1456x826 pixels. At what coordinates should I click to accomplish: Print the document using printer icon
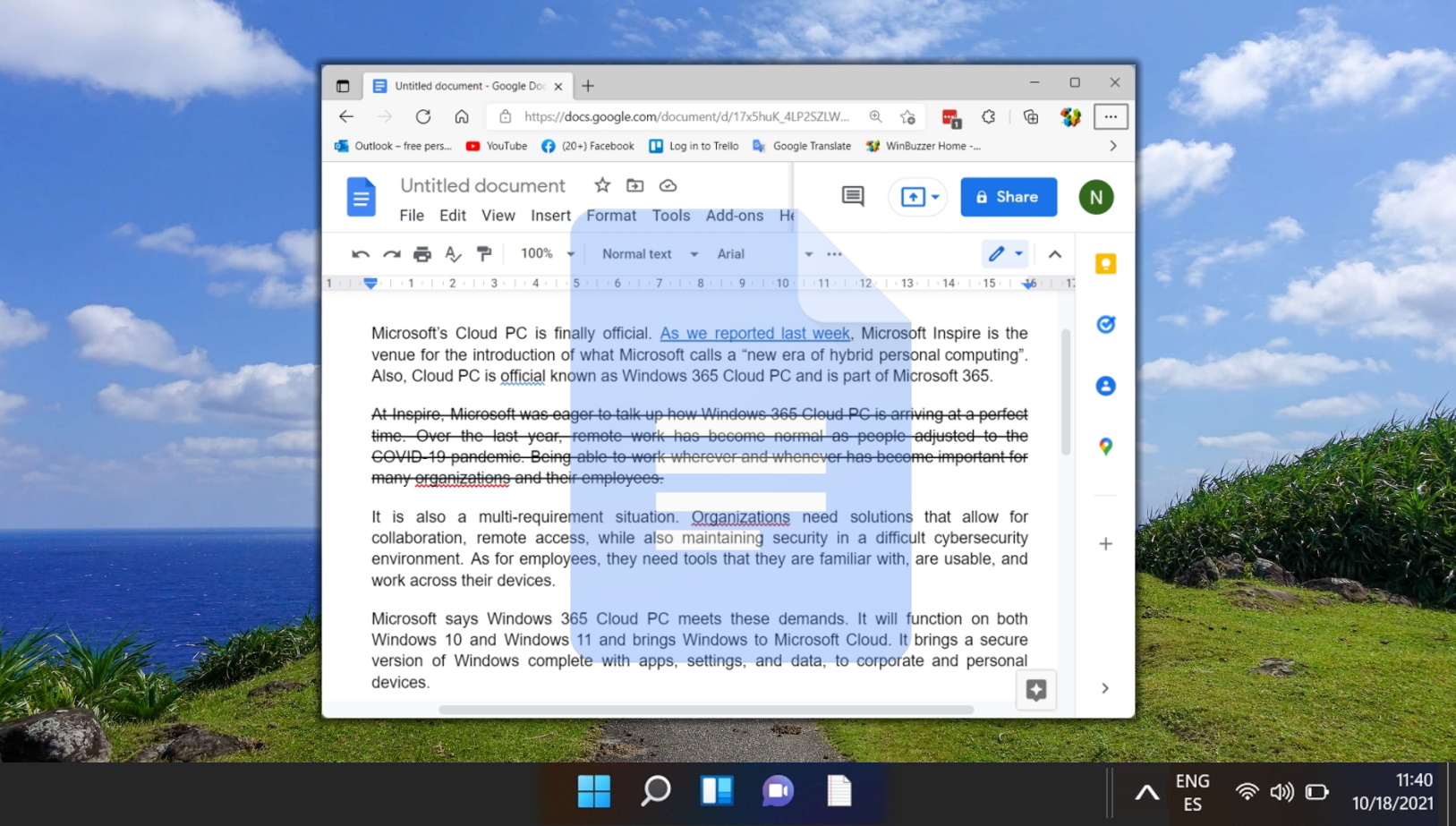[x=422, y=254]
